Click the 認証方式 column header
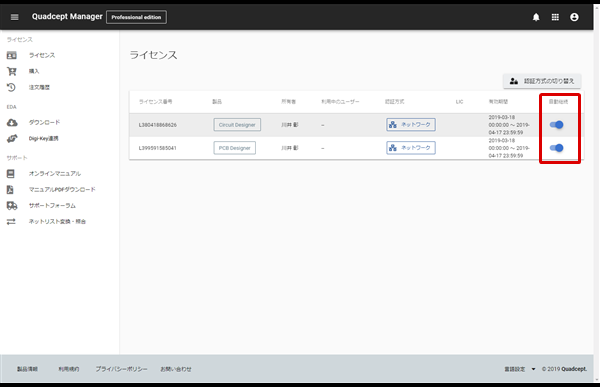 click(395, 102)
